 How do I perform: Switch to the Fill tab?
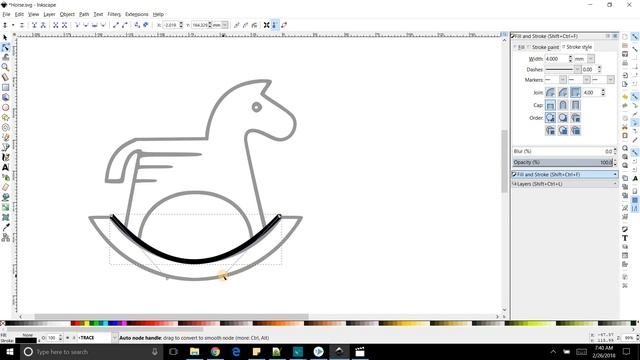[520, 47]
